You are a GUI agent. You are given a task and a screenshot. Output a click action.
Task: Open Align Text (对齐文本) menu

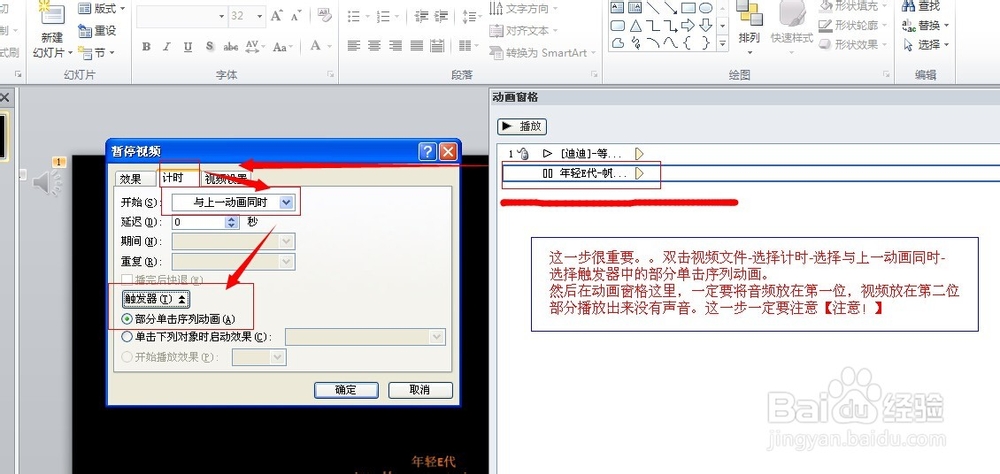pyautogui.click(x=523, y=31)
